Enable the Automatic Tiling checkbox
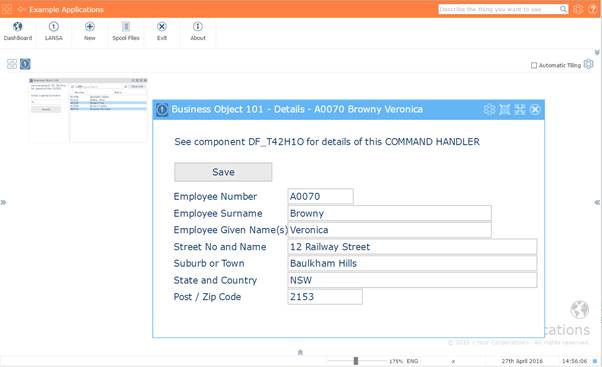602x367 pixels. tap(534, 66)
